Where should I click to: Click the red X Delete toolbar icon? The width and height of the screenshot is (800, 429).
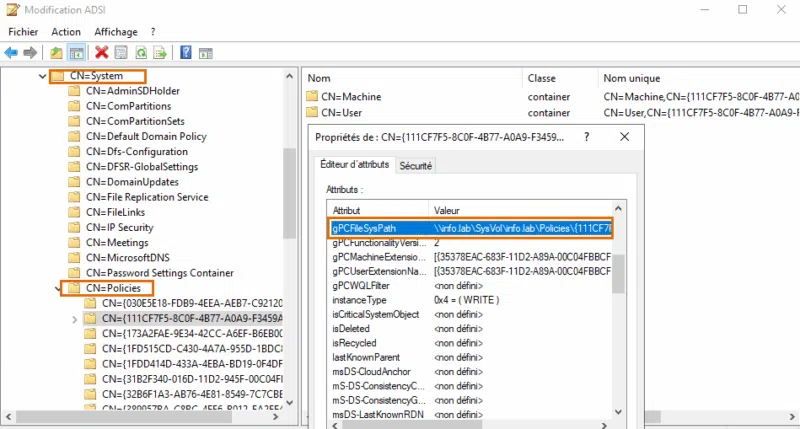point(102,52)
